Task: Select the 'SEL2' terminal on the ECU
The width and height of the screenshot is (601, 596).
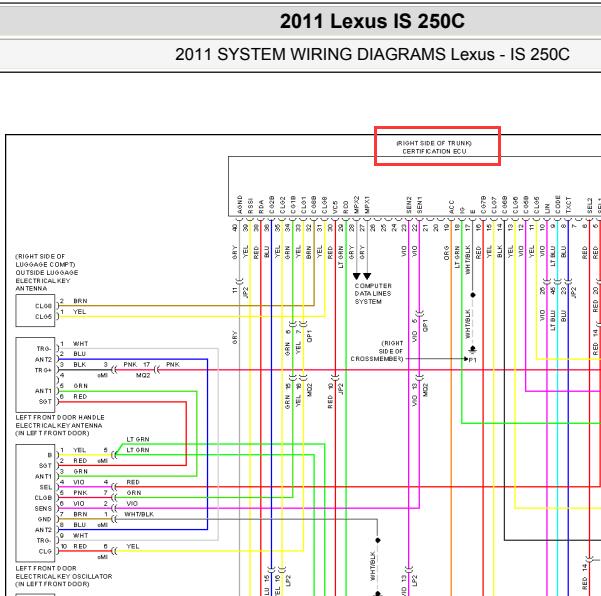Action: point(590,206)
